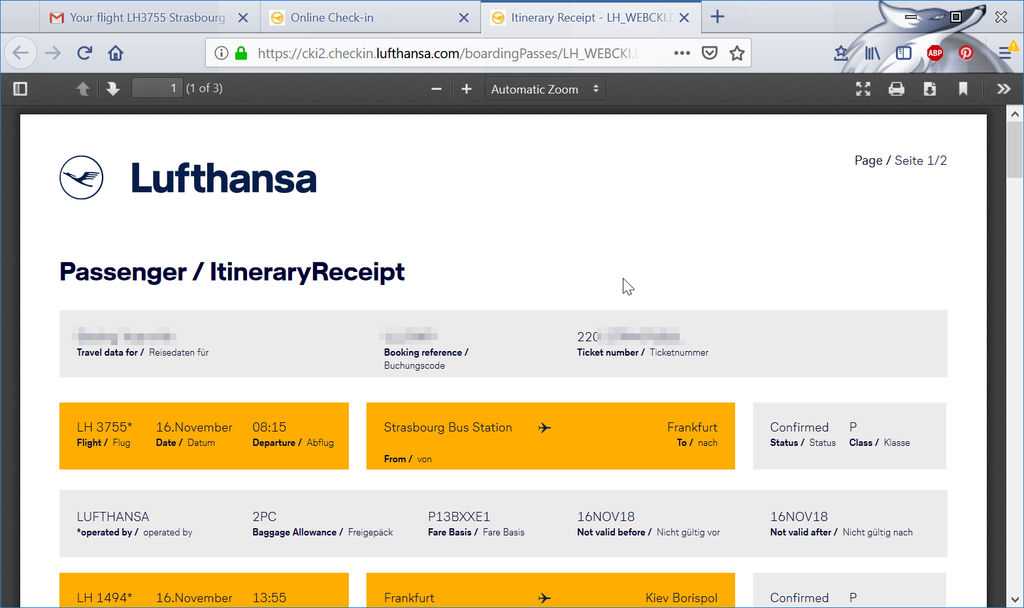Switch PDF to presentation mode
The width and height of the screenshot is (1024, 608).
pyautogui.click(x=863, y=89)
